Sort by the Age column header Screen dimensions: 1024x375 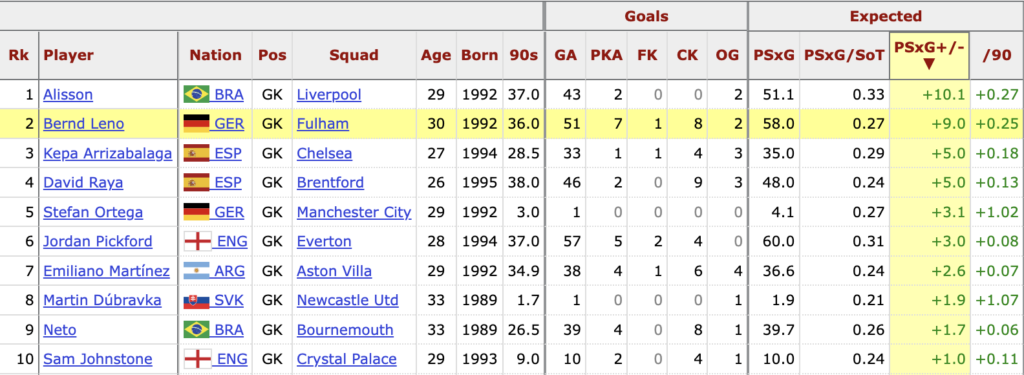[x=436, y=56]
